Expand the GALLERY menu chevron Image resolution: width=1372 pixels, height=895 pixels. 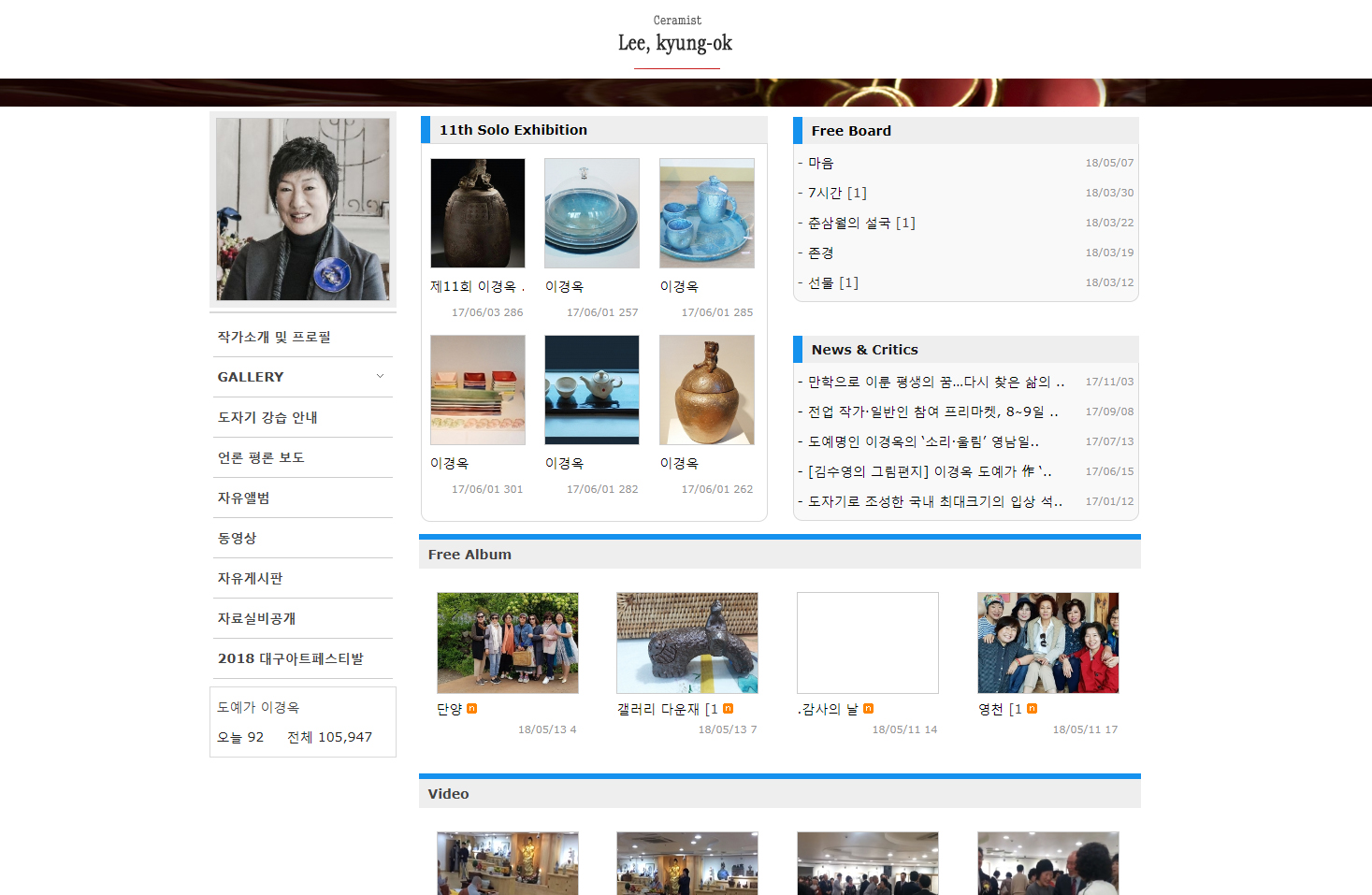[380, 377]
